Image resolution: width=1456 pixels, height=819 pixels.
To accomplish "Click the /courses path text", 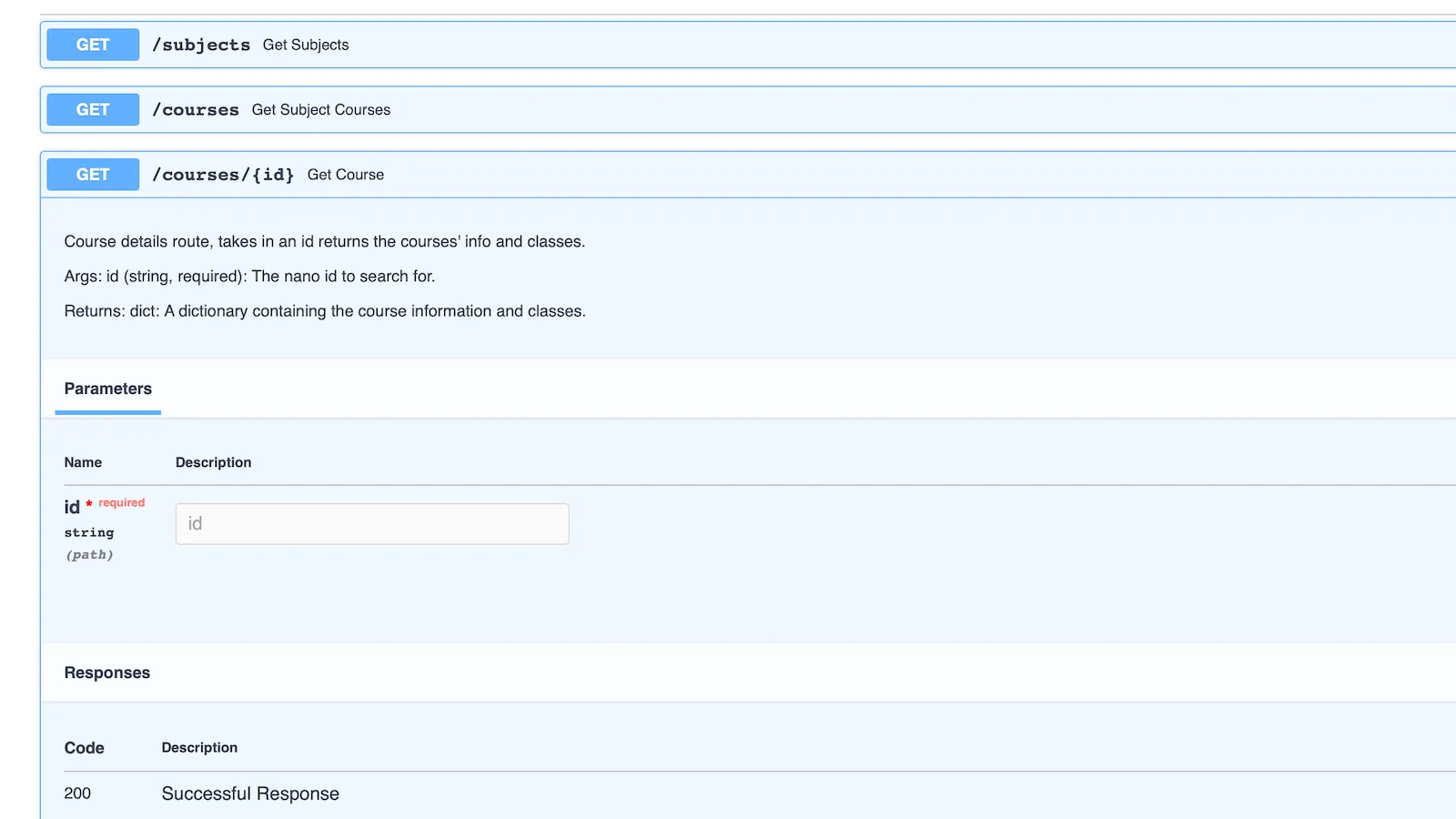I will coord(196,109).
